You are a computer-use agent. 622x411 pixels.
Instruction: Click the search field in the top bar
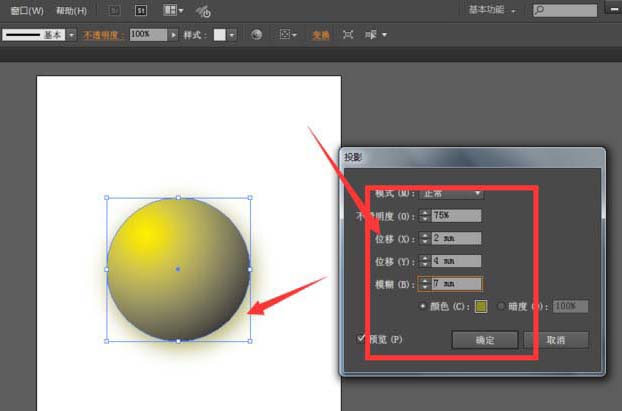[x=565, y=10]
